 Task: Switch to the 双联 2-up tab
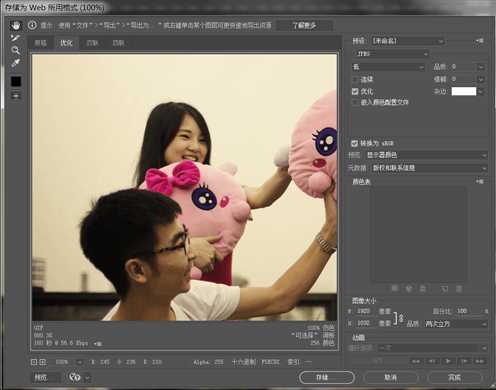click(x=92, y=43)
